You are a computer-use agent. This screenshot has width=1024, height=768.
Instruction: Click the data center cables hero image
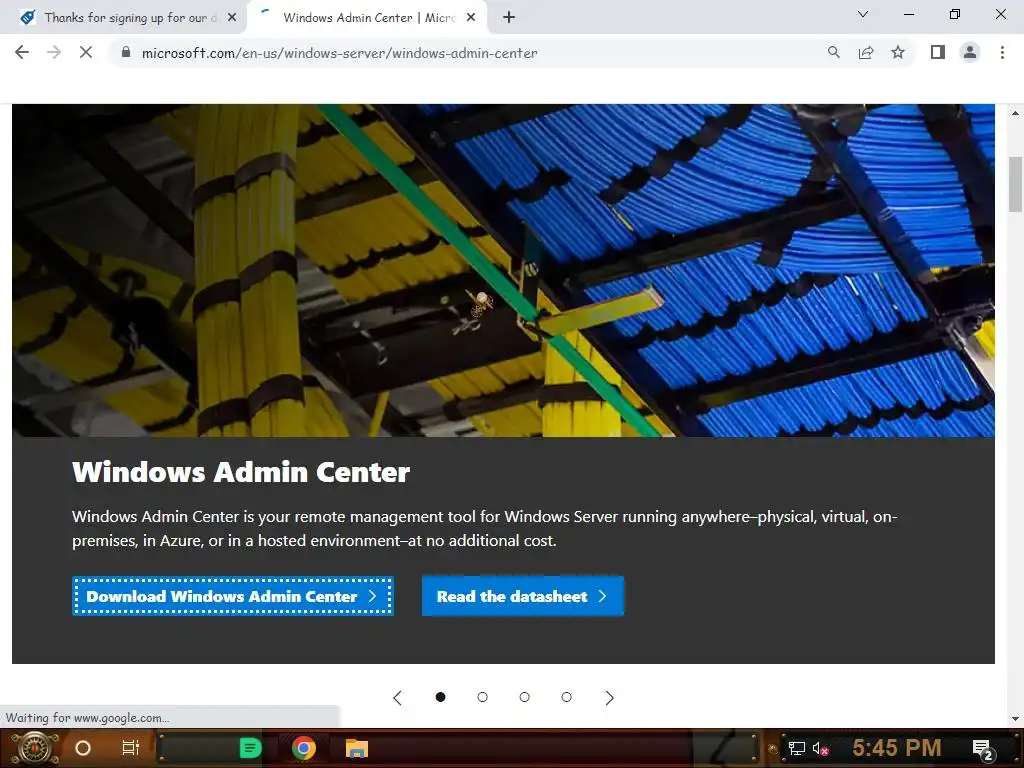click(503, 270)
